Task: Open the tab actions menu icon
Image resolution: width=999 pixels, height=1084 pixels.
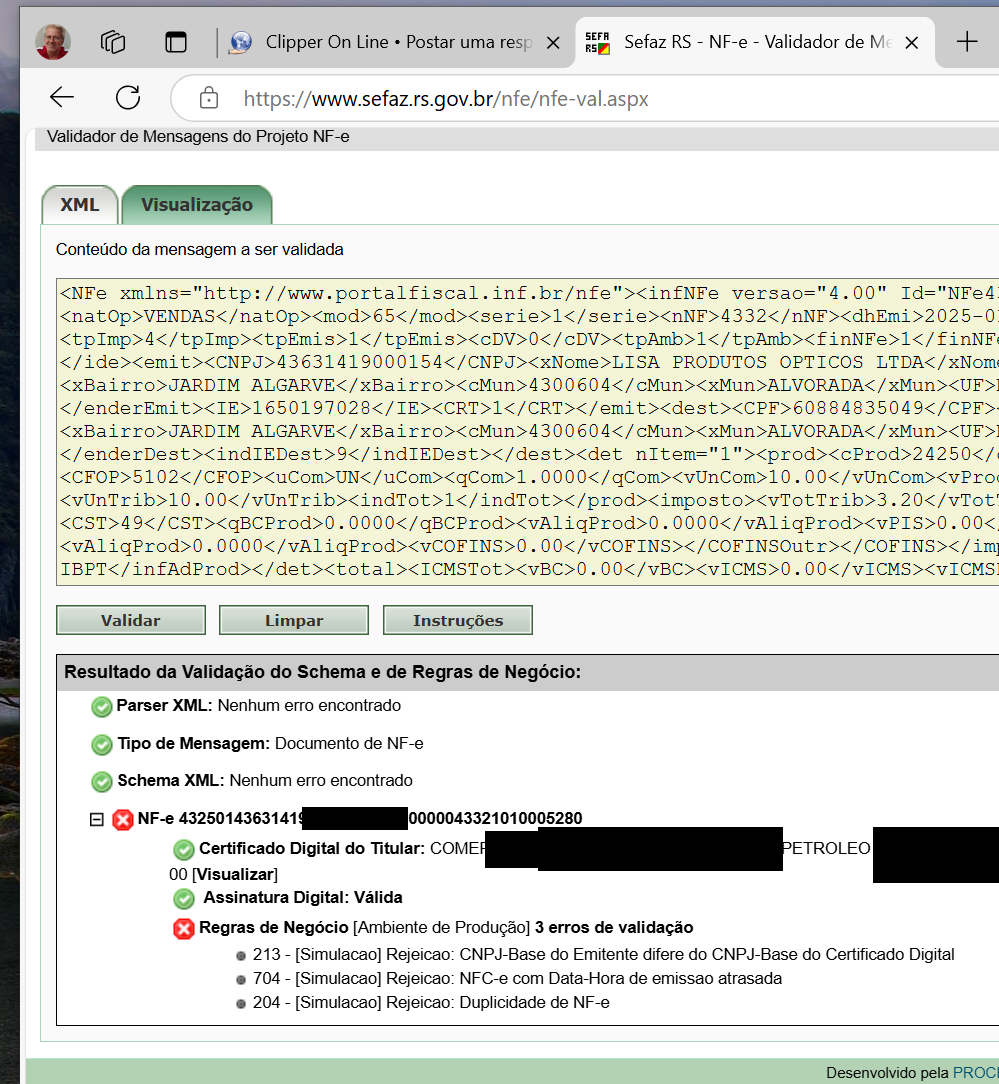Action: [176, 42]
